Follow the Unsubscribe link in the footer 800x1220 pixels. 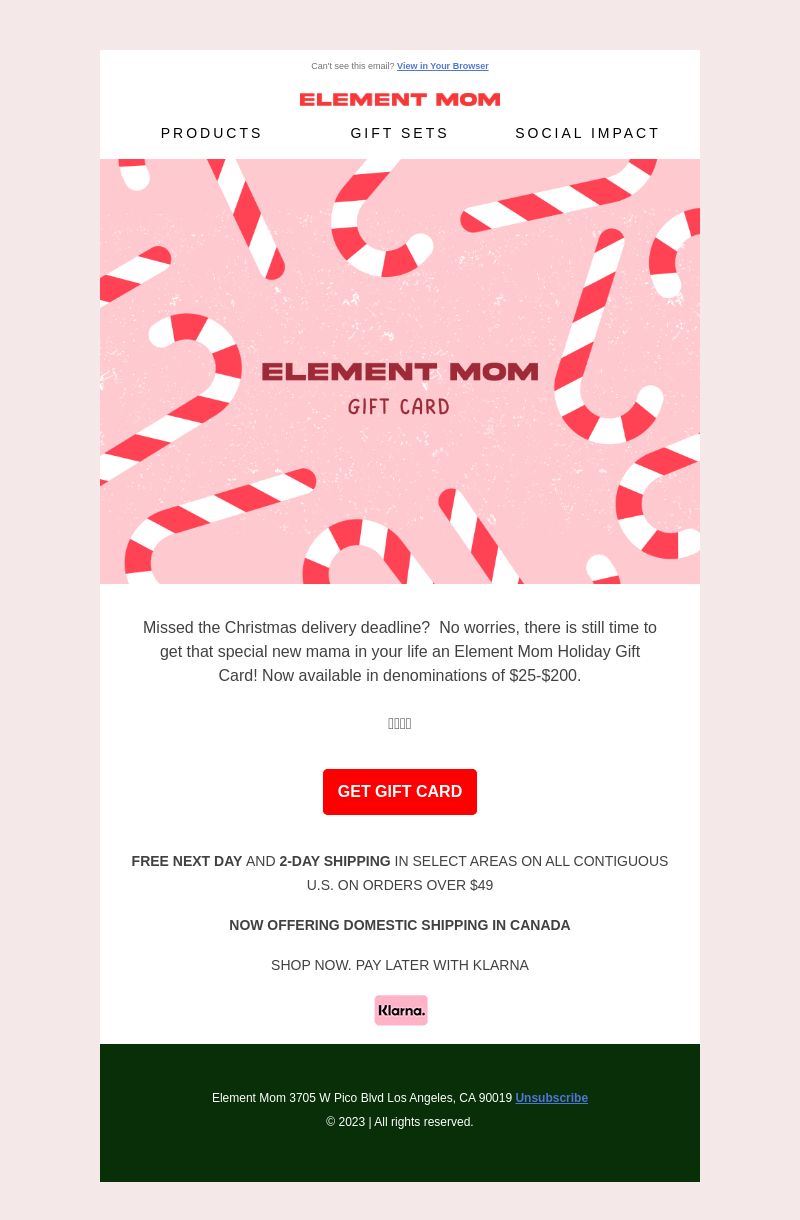[552, 1098]
